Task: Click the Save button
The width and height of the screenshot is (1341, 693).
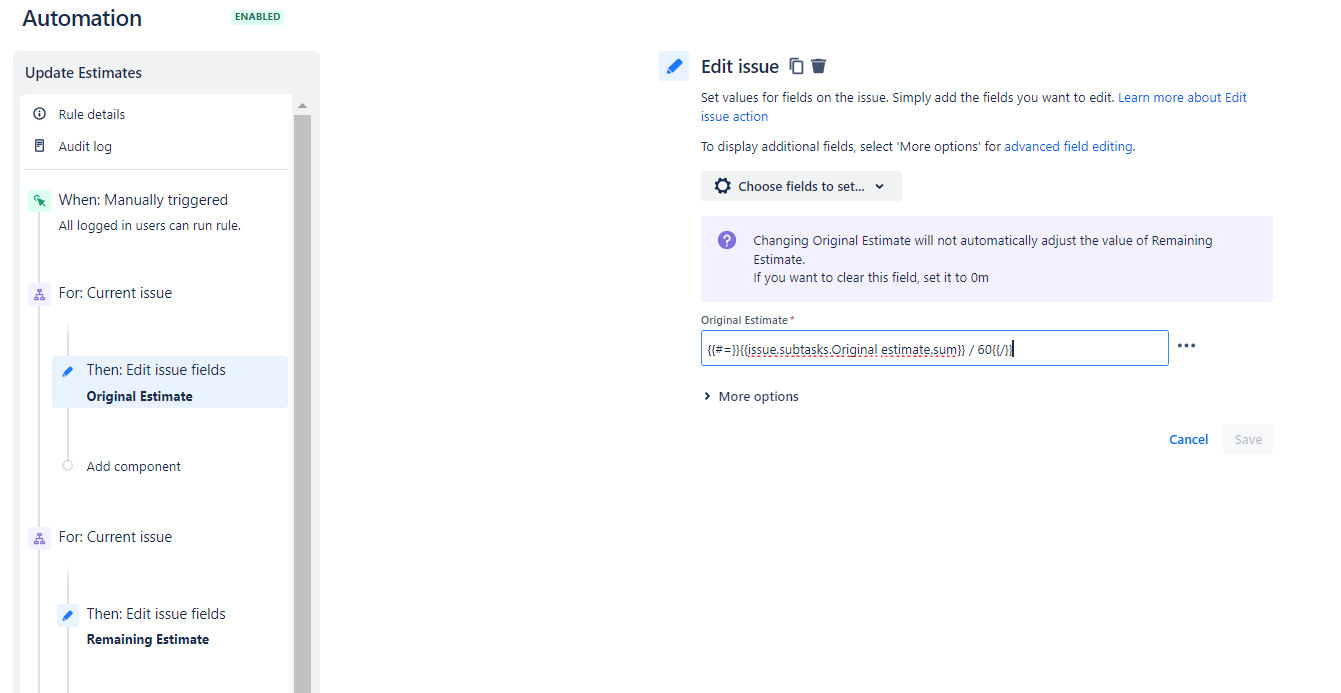Action: [1247, 439]
